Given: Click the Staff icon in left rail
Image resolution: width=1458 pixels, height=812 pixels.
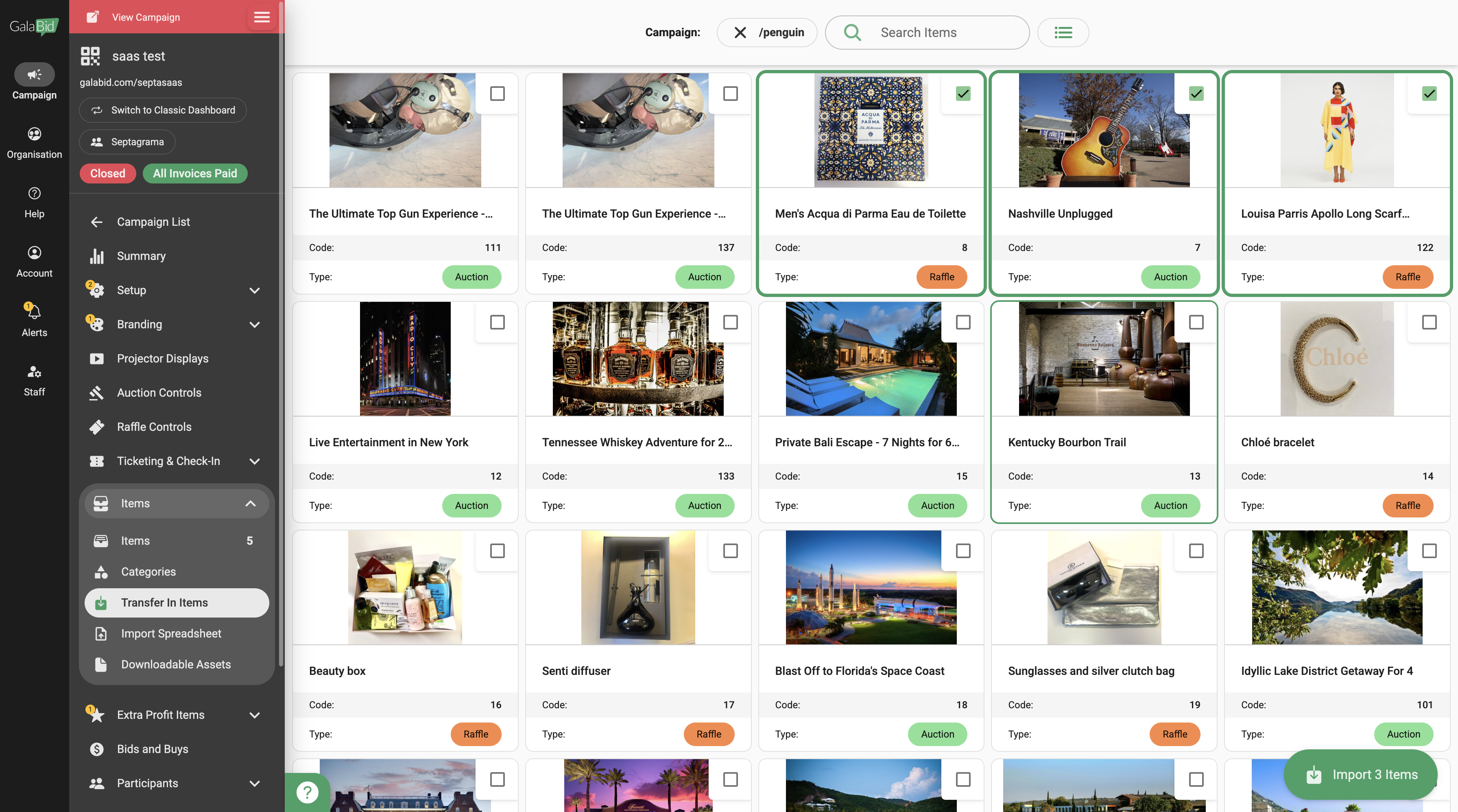Looking at the screenshot, I should [x=34, y=372].
